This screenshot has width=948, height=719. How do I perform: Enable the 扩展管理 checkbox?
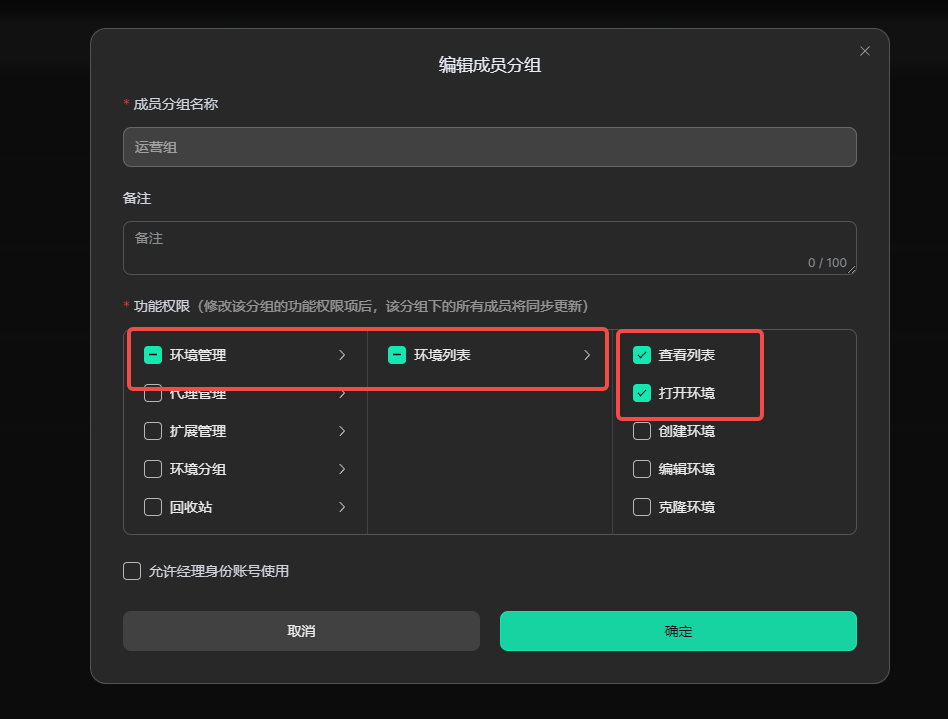click(x=153, y=431)
